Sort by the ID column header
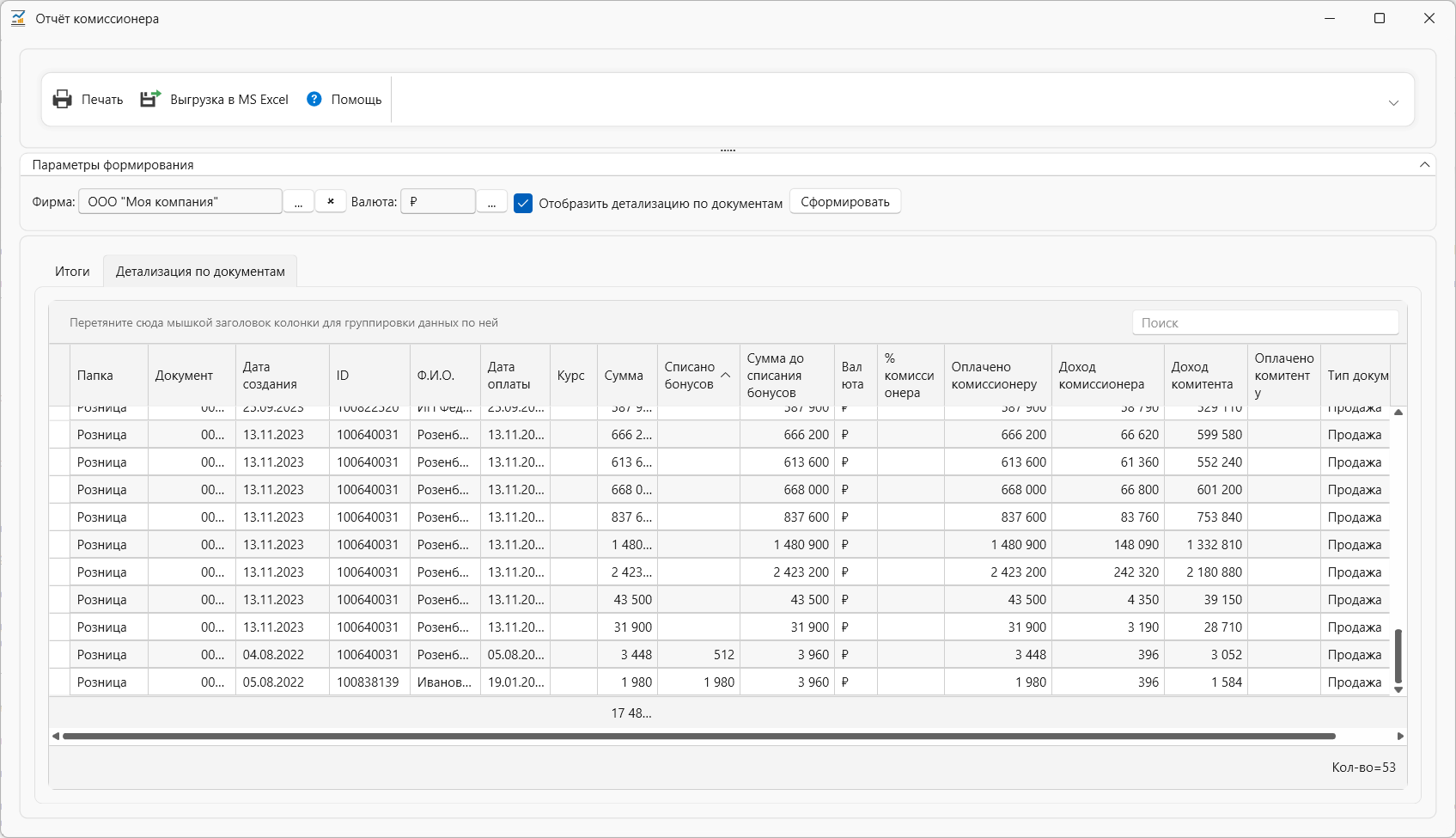Screen dimensions: 1456x838 pos(369,376)
